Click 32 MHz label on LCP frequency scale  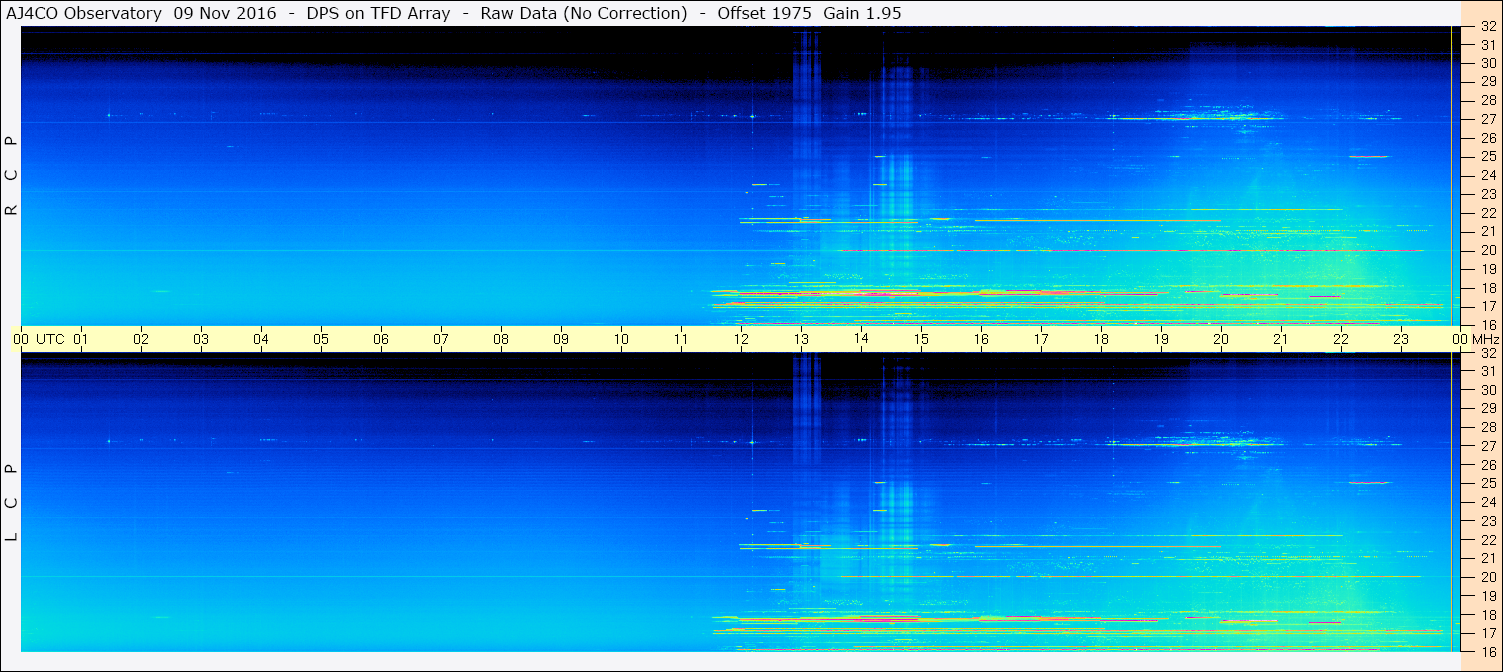(1488, 353)
